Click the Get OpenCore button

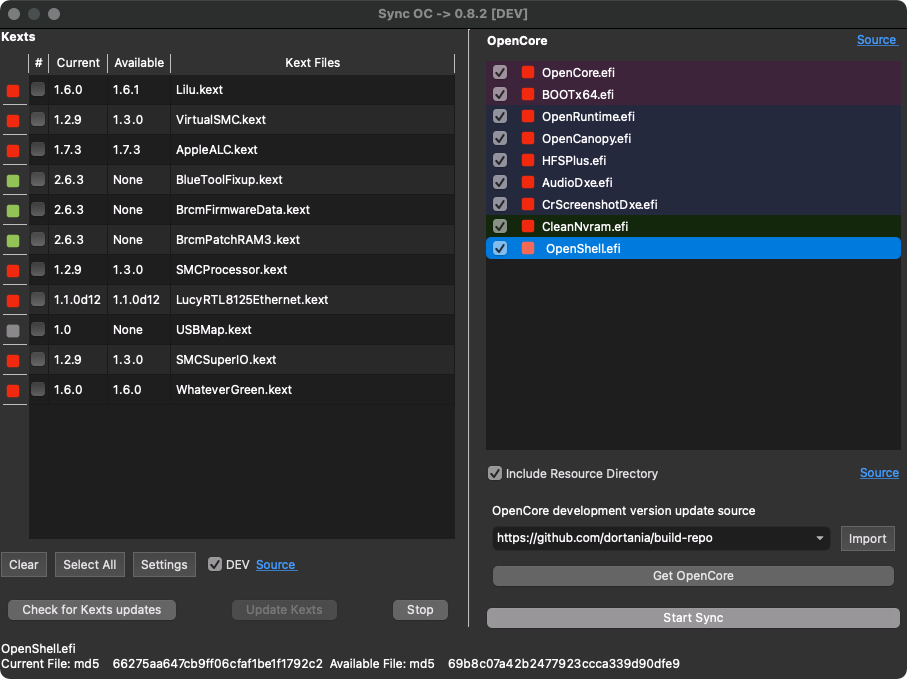[x=693, y=575]
